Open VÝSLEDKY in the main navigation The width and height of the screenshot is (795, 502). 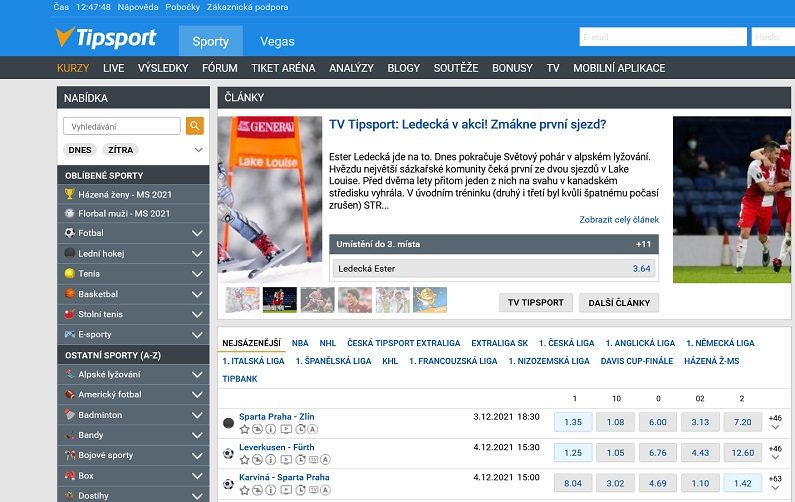click(x=163, y=68)
